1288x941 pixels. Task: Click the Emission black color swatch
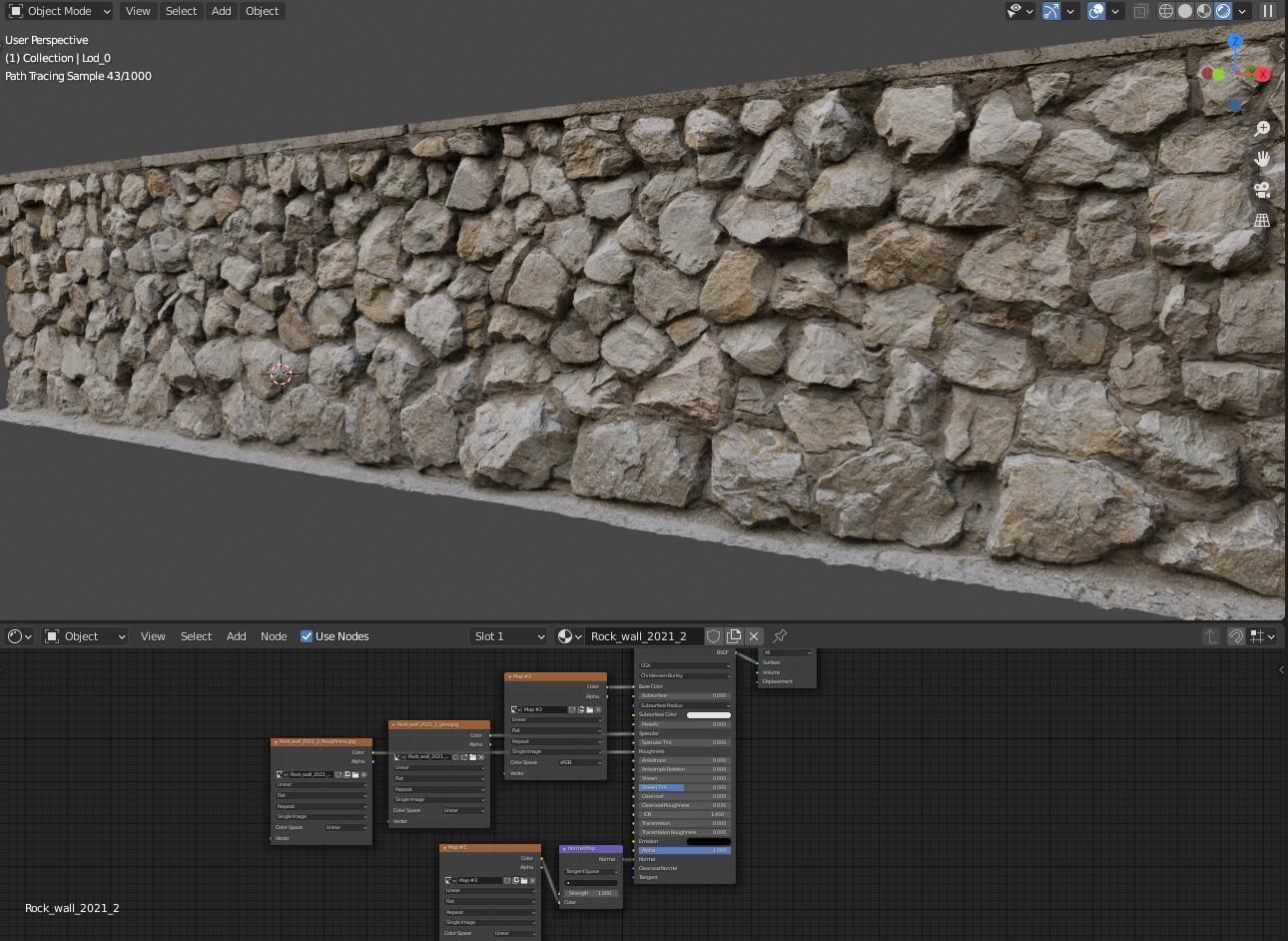(x=708, y=841)
